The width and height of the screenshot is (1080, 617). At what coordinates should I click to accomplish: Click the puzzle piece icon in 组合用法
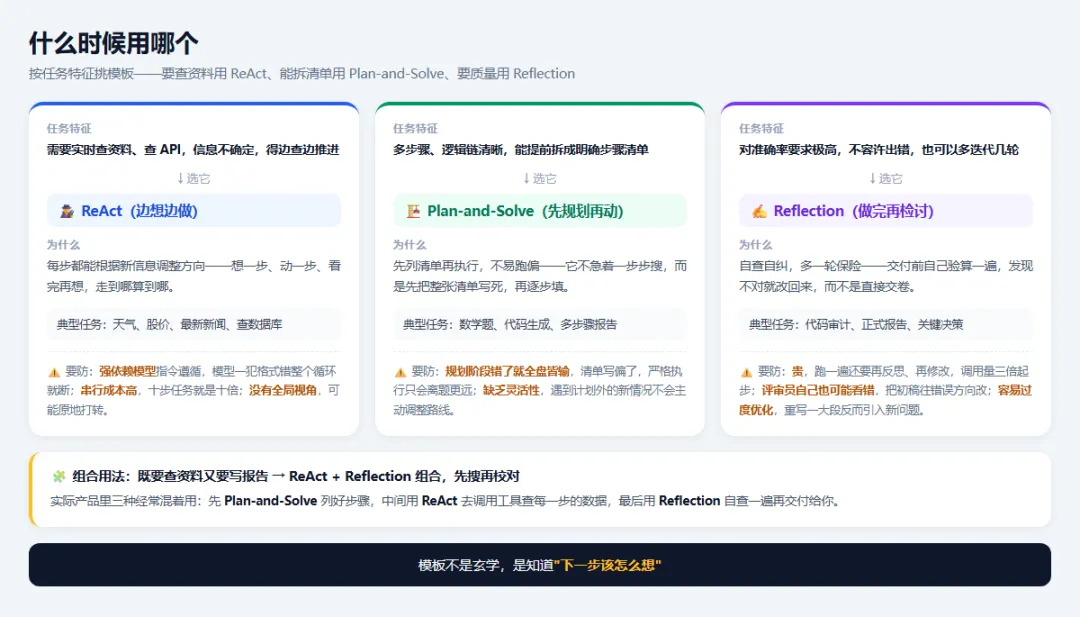(59, 476)
